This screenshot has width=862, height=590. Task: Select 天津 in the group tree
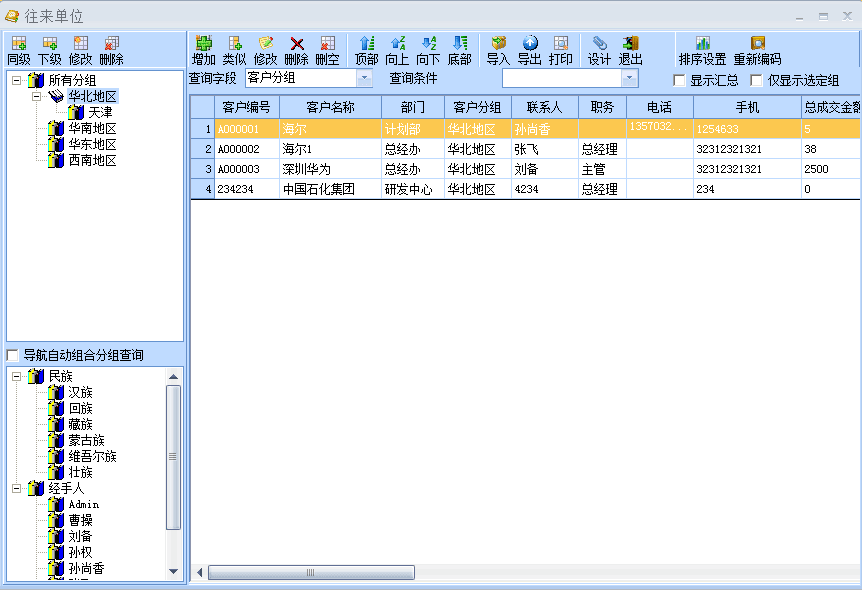coord(100,112)
